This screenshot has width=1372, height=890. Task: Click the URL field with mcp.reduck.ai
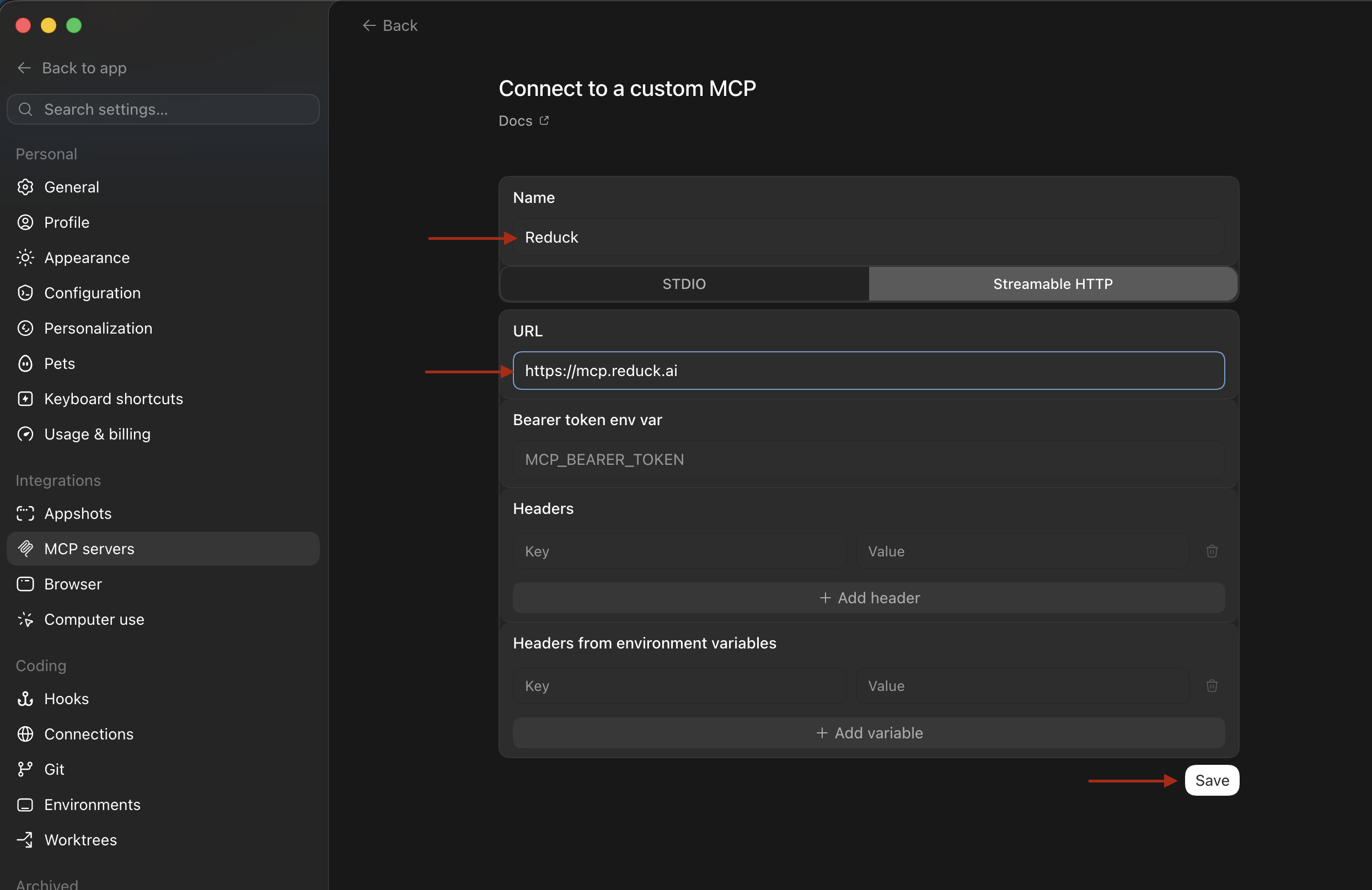coord(869,371)
